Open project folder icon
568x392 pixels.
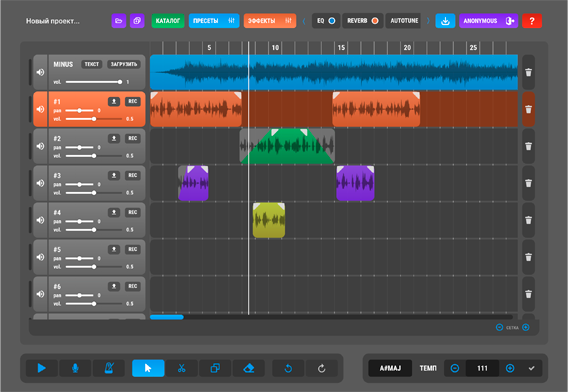tap(118, 21)
